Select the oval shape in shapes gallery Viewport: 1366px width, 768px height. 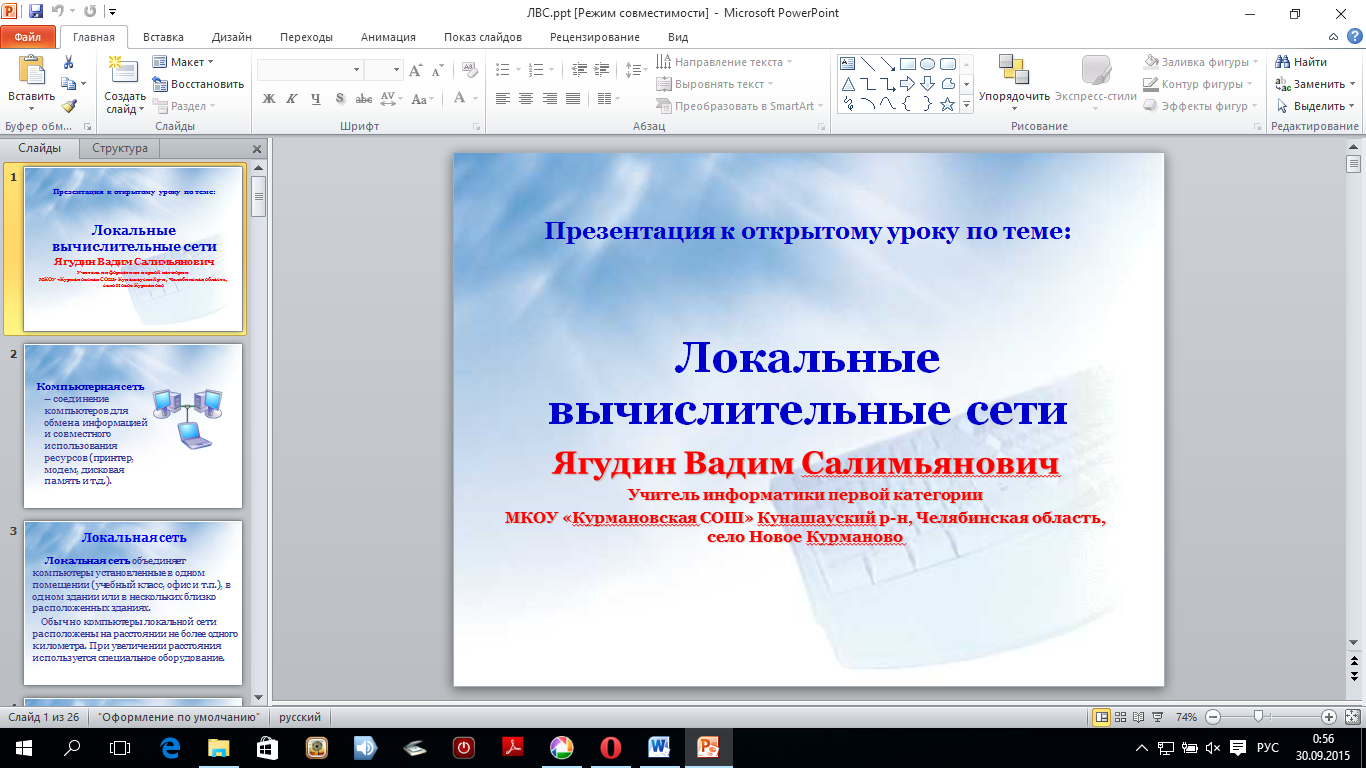(x=928, y=63)
